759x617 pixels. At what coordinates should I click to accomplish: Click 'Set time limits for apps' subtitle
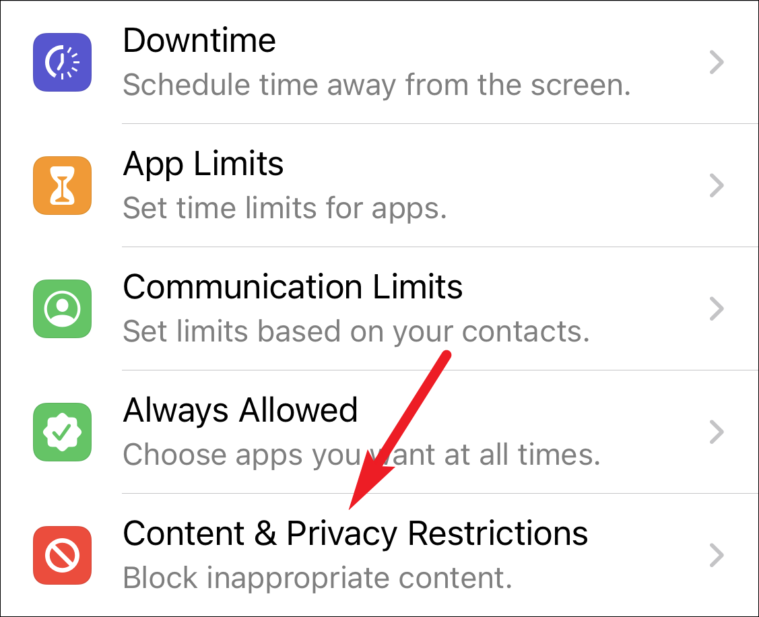[285, 209]
